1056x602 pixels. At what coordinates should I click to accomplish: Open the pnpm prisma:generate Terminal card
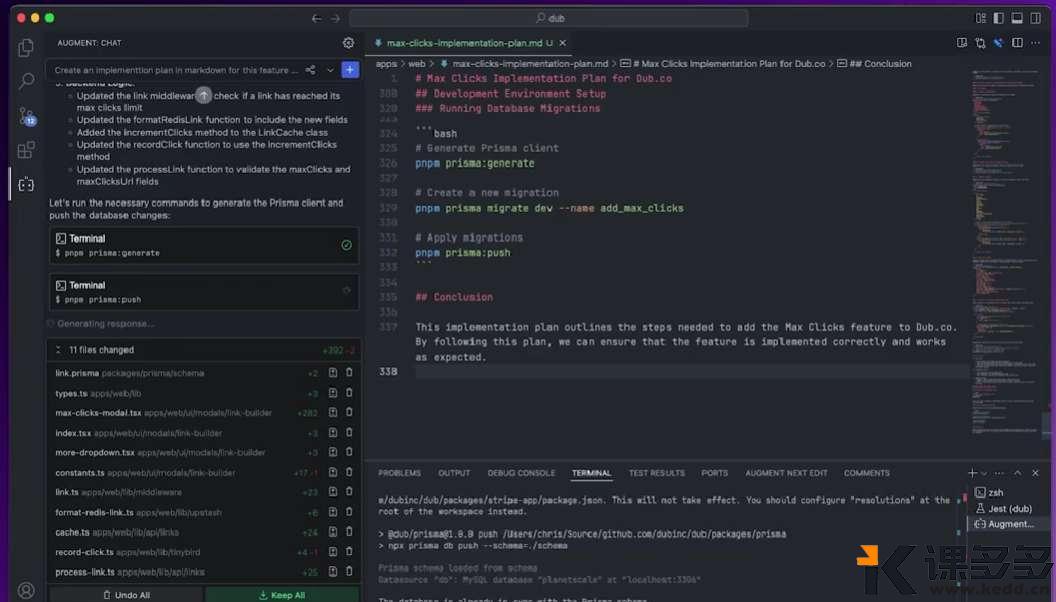(203, 245)
